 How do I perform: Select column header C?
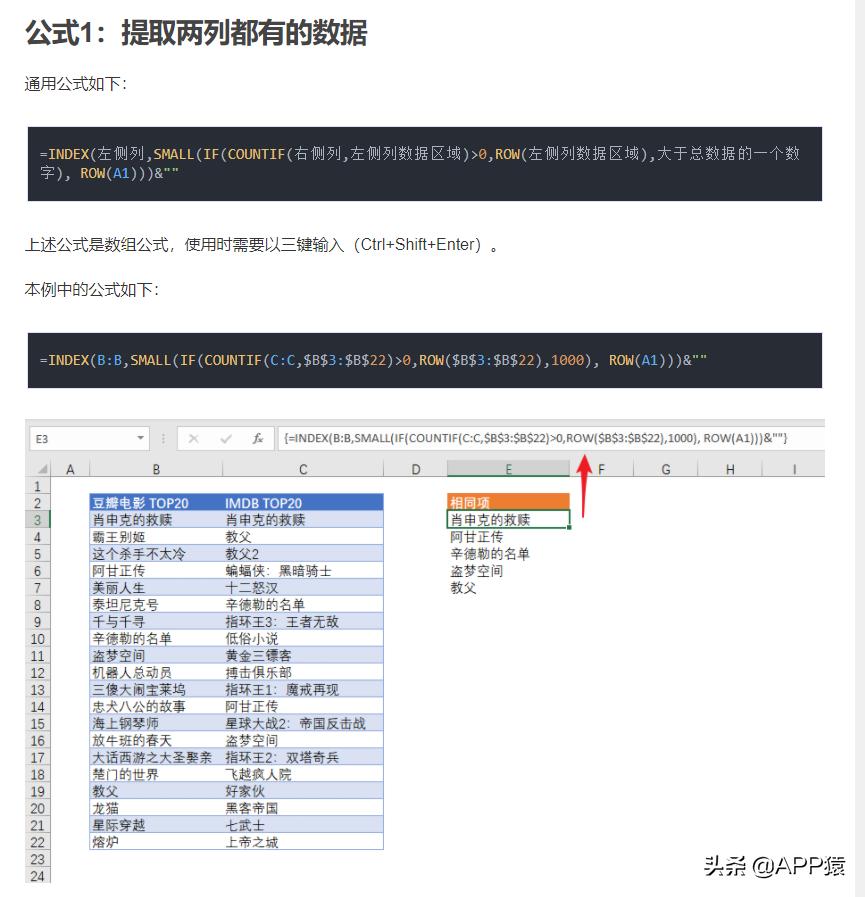302,468
